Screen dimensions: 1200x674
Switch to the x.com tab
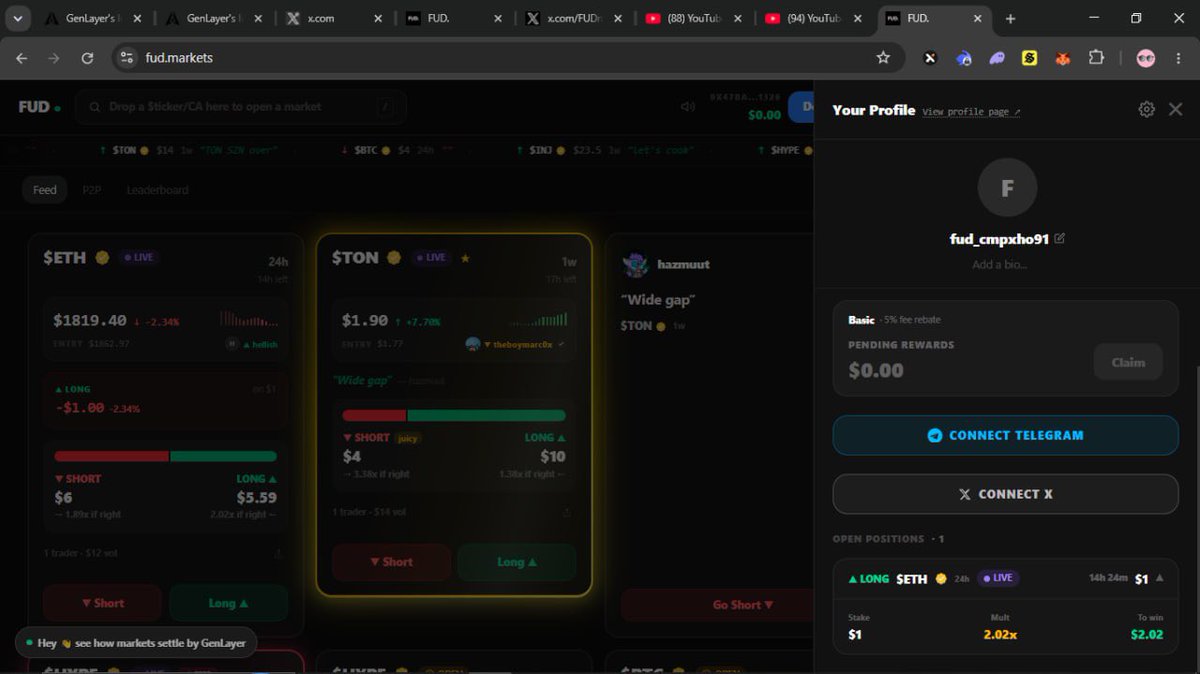[333, 18]
